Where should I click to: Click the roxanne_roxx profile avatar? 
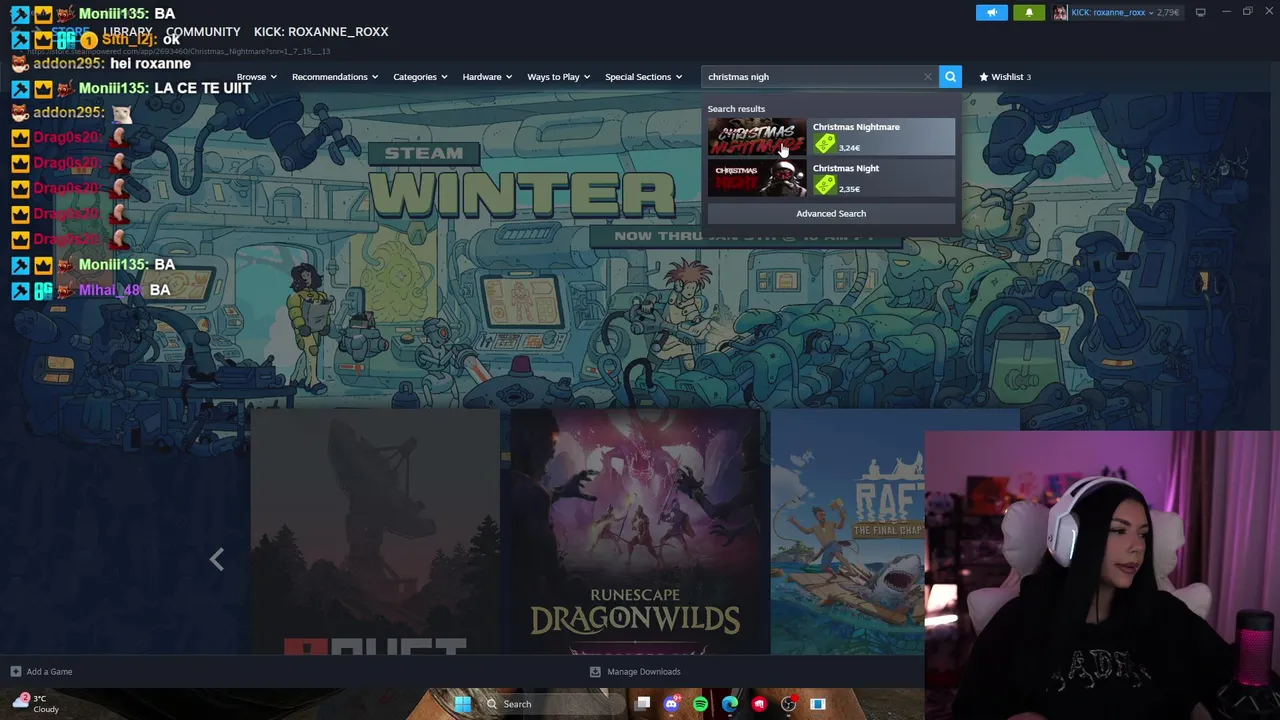pos(1060,12)
